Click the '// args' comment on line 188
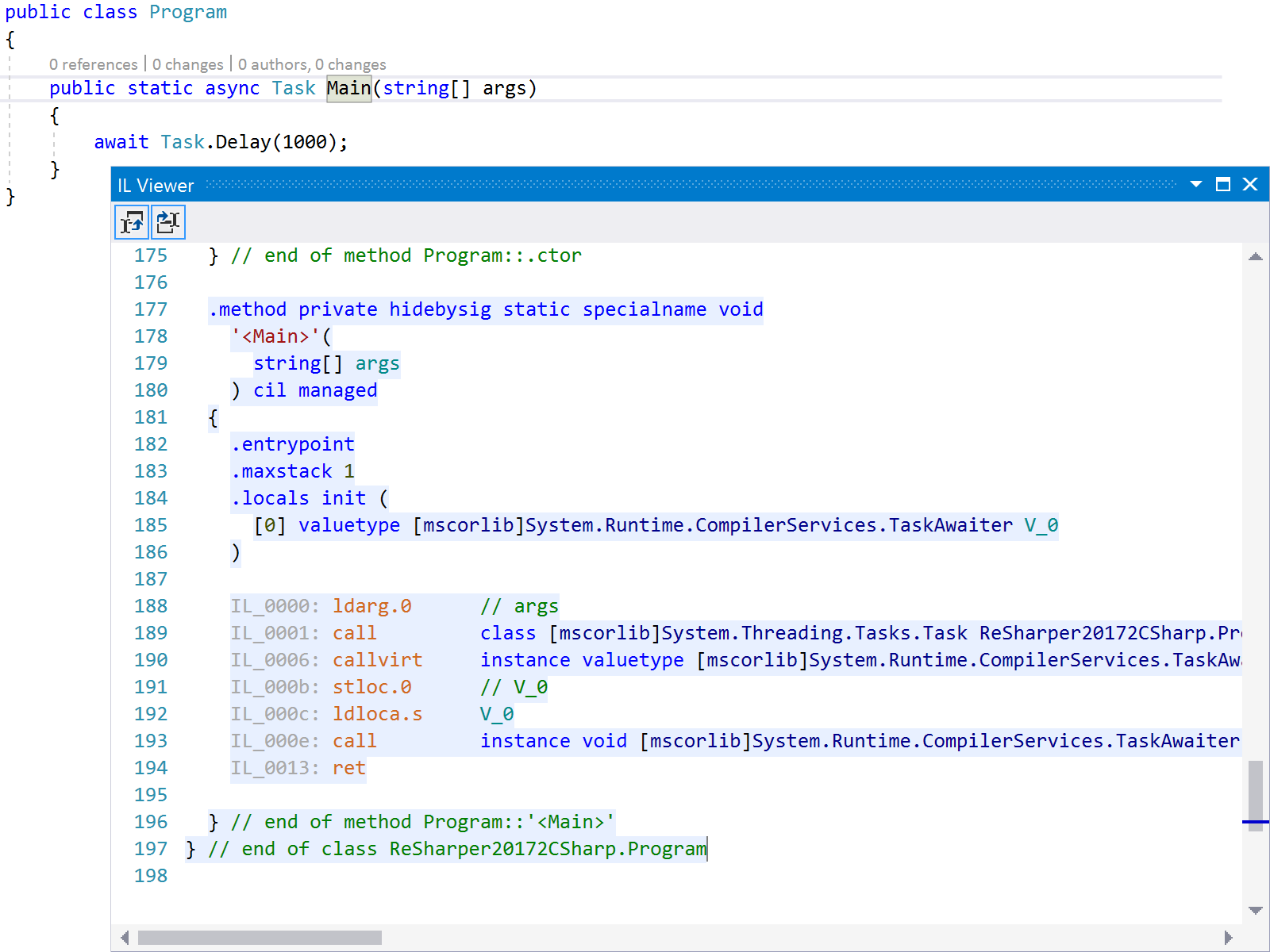 519,606
